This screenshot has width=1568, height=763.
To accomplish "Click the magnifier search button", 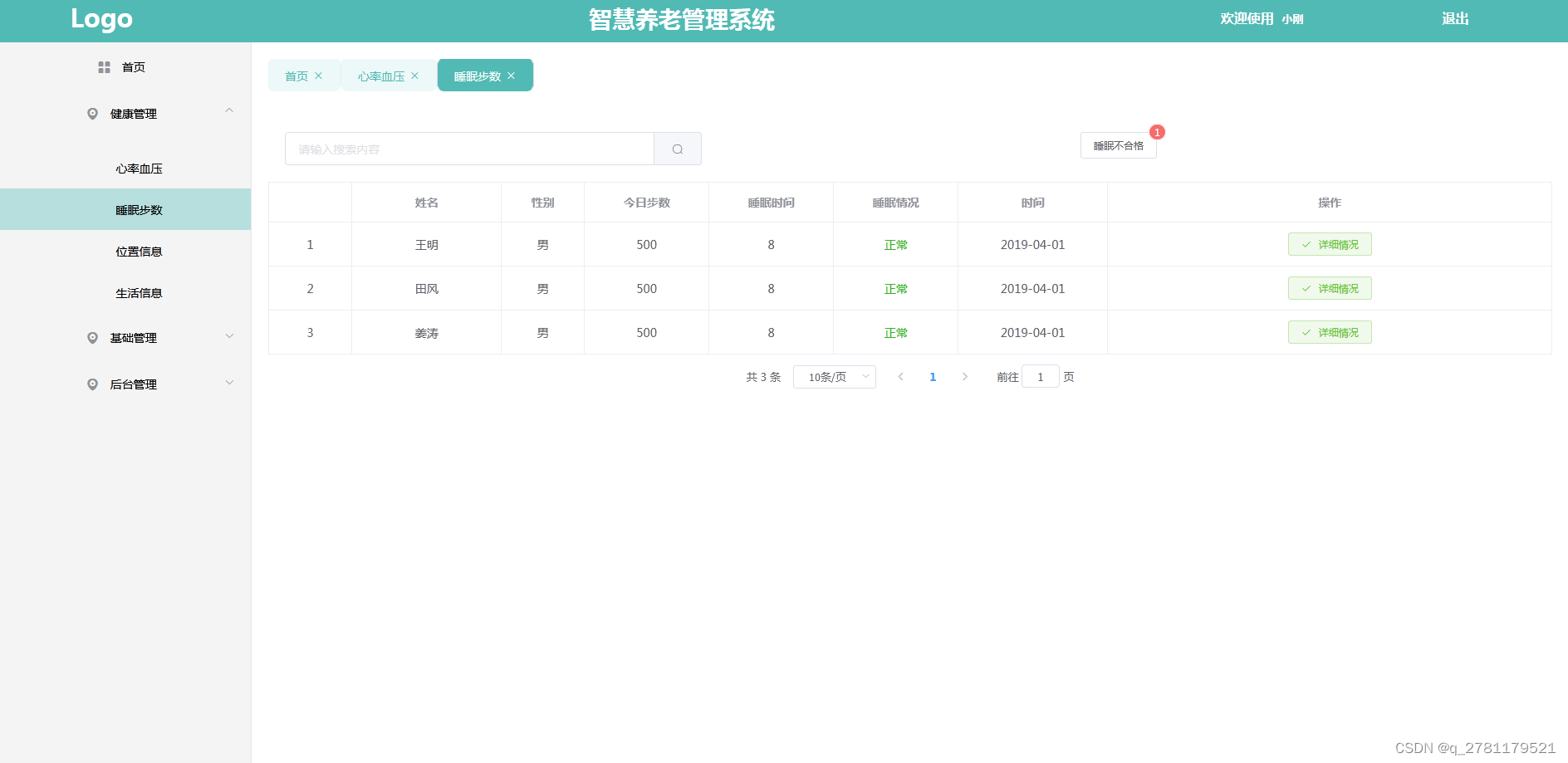I will coord(678,149).
